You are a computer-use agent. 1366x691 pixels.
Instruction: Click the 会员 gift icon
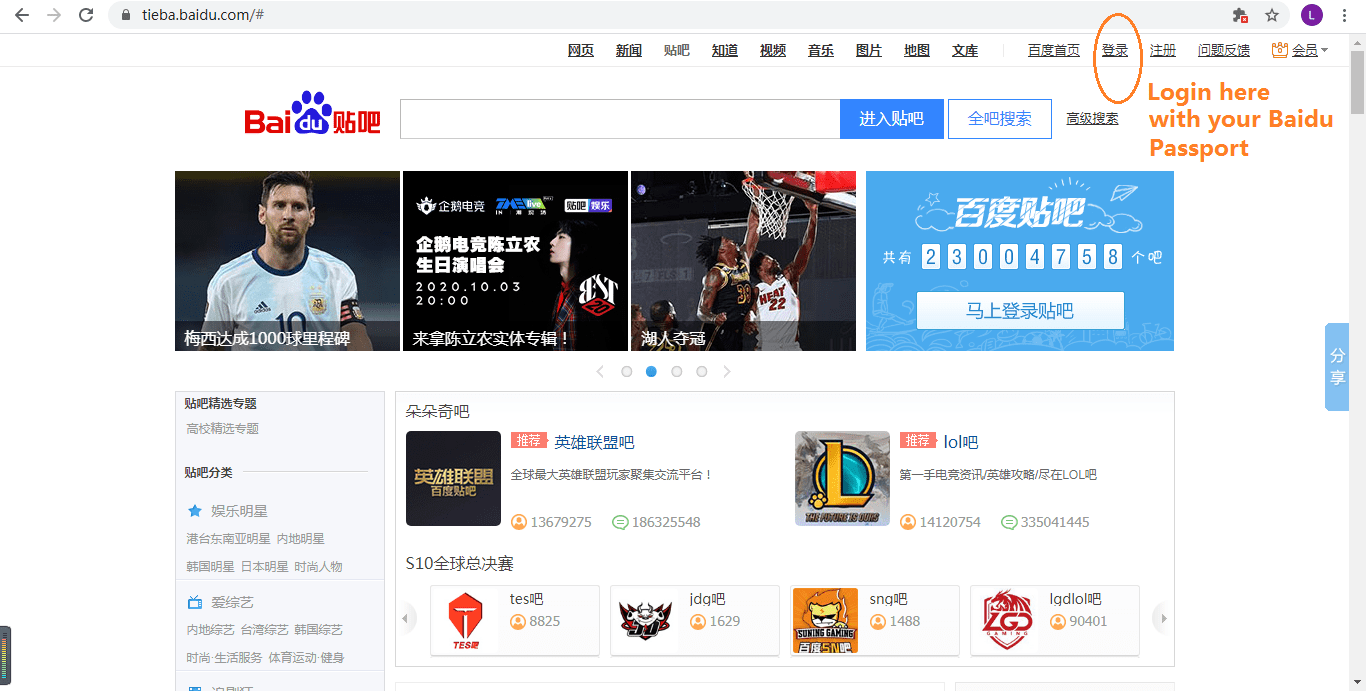(x=1279, y=50)
